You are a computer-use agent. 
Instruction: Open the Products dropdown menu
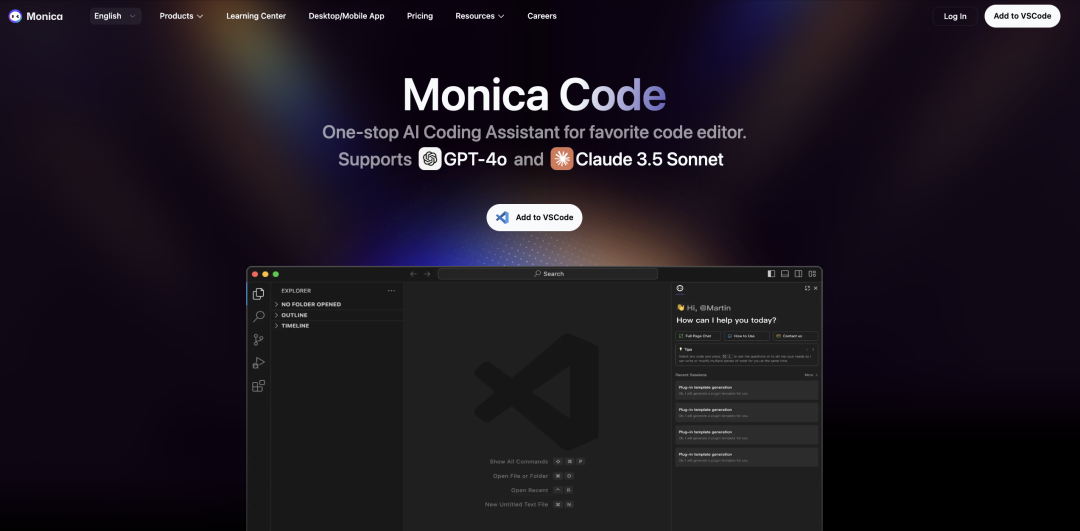tap(181, 16)
